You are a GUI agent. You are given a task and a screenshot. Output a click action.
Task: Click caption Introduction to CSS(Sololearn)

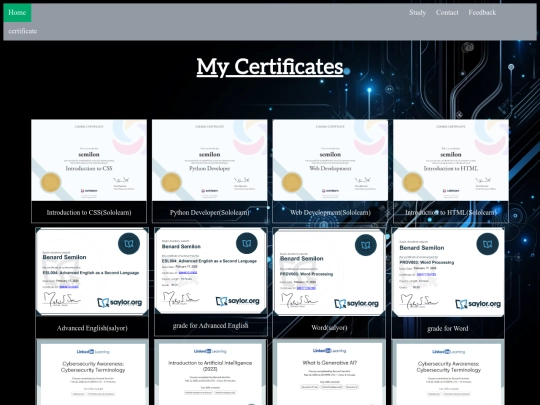[89, 212]
